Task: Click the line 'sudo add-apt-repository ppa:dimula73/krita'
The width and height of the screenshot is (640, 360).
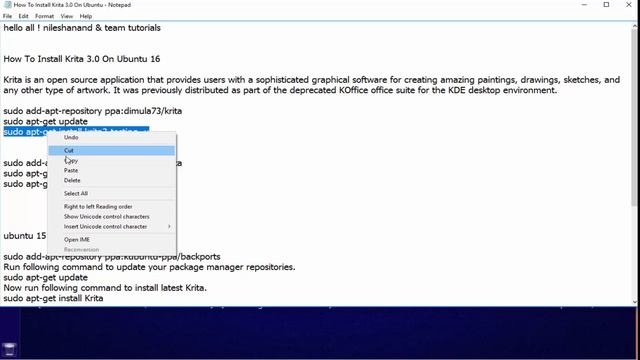Action: [93, 111]
